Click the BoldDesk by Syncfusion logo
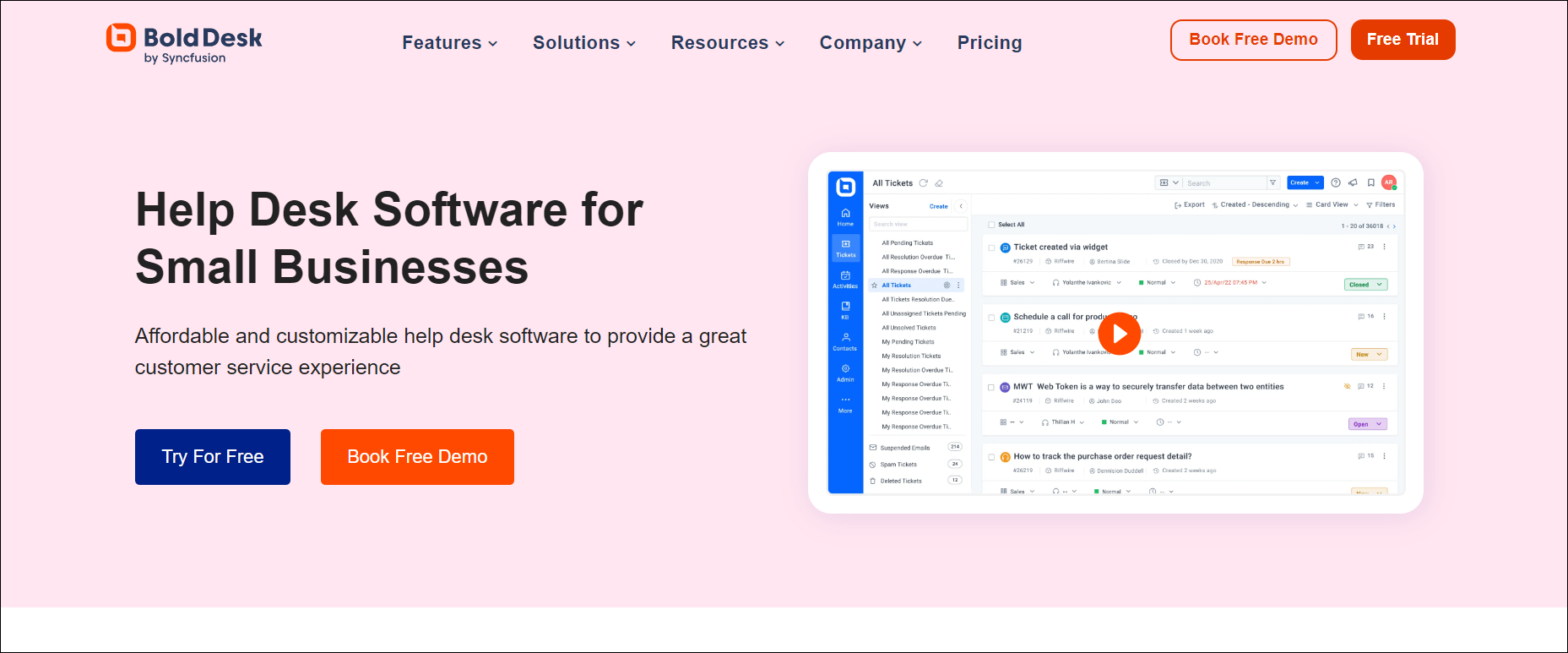 184,43
